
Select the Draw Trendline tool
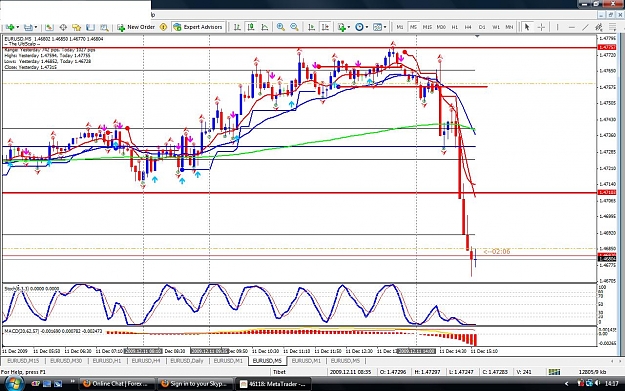coord(585,27)
